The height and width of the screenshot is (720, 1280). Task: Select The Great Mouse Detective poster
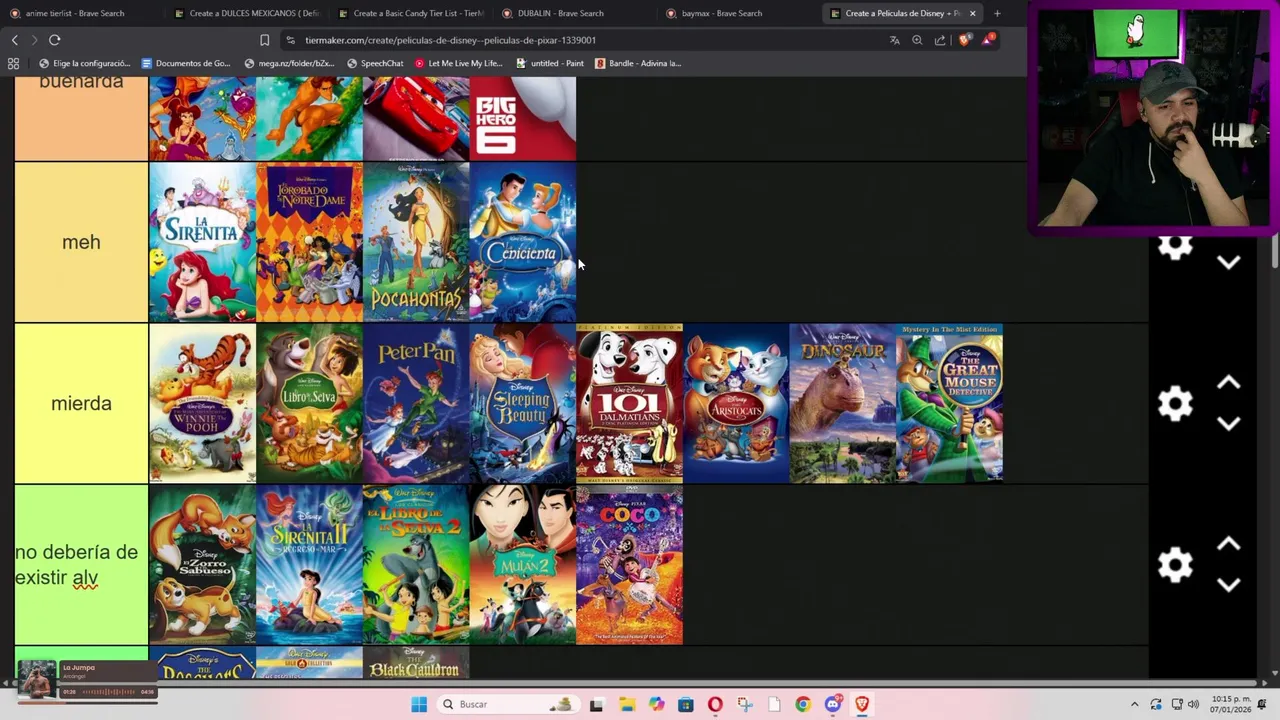tap(950, 403)
